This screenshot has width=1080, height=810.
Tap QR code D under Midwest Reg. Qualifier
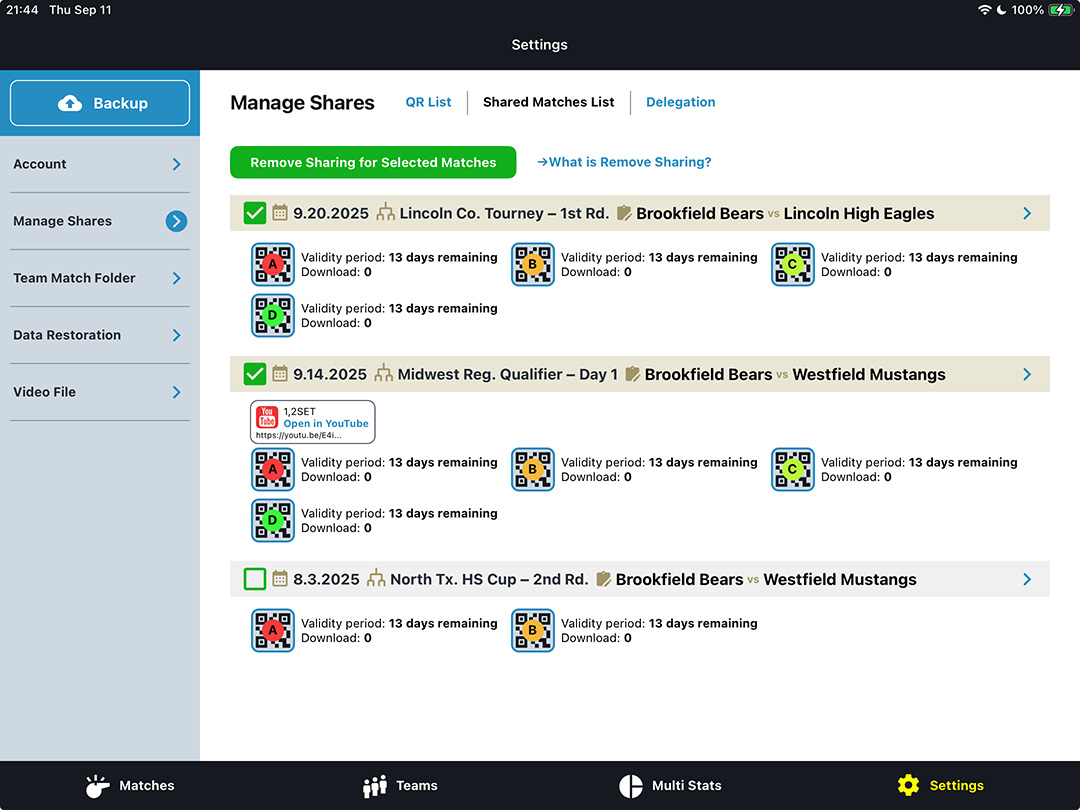273,521
